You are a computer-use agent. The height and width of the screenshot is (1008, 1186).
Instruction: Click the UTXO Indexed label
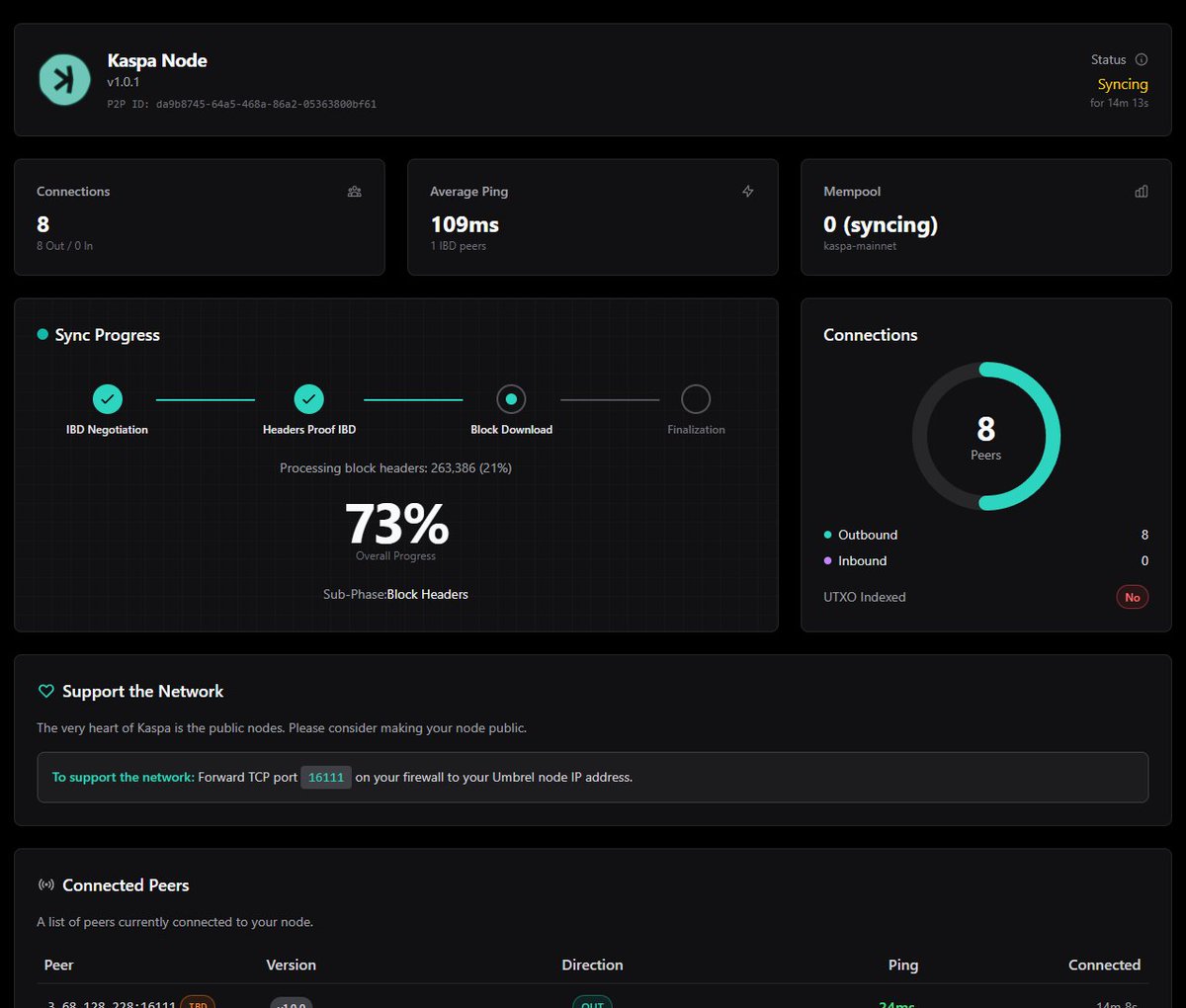click(x=865, y=597)
